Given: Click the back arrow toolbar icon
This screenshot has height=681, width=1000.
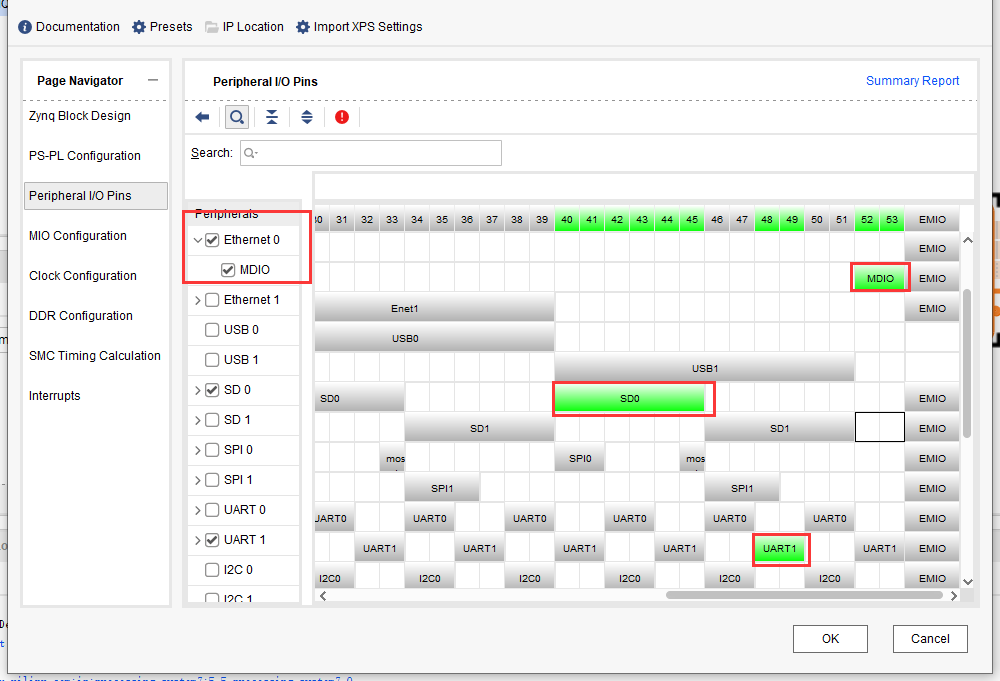Looking at the screenshot, I should (202, 117).
